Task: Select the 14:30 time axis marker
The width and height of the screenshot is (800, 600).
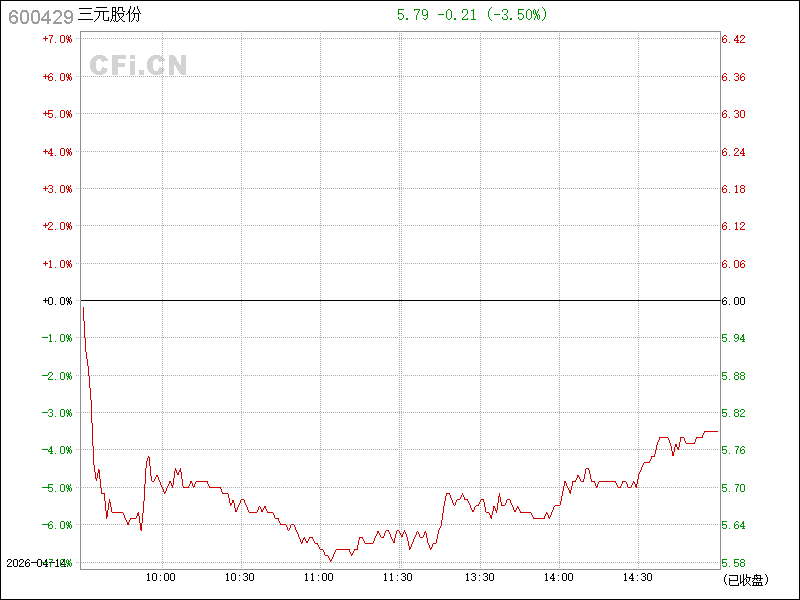Action: coord(638,577)
